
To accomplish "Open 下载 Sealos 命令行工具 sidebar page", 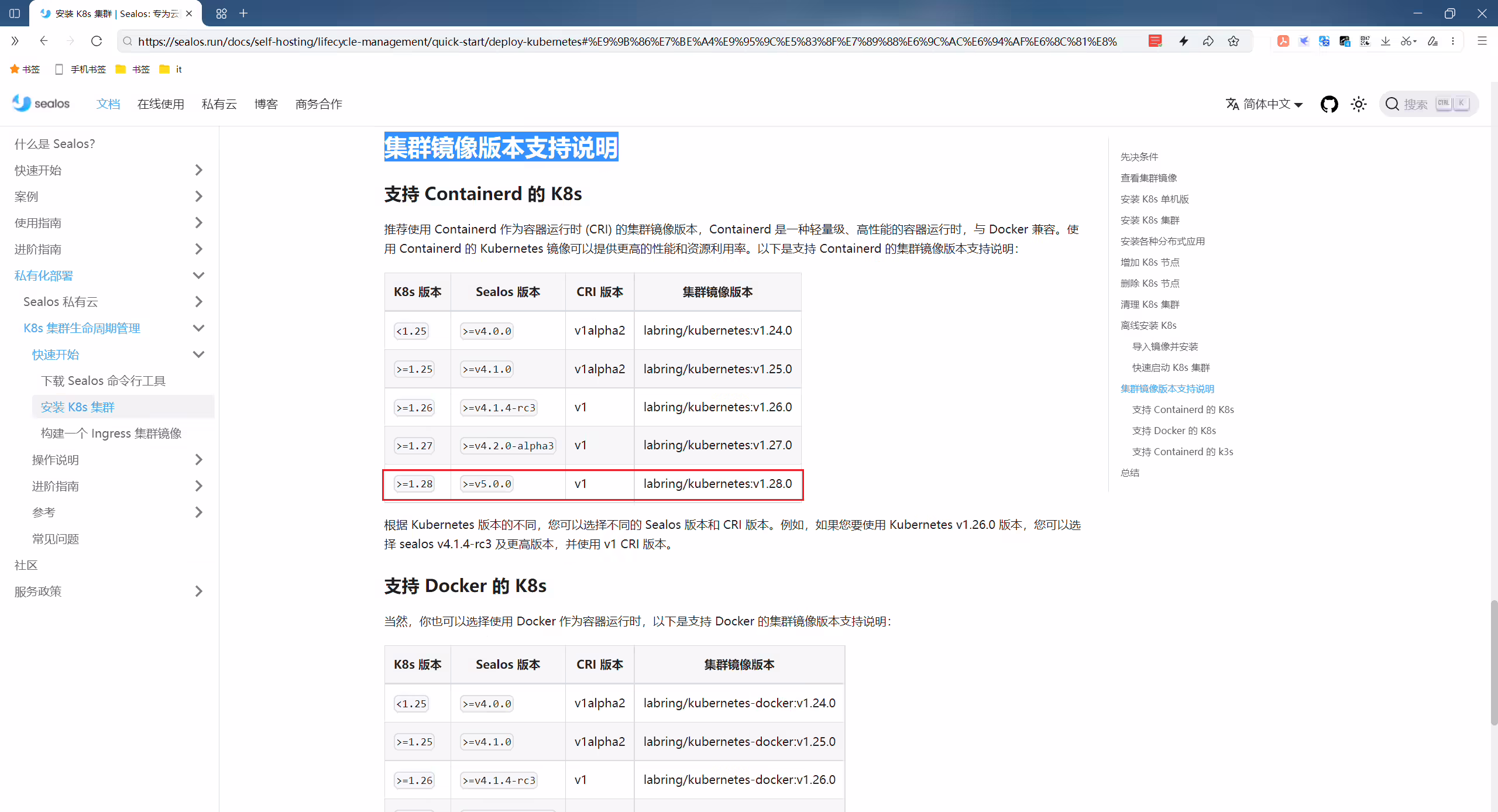I will [x=103, y=381].
